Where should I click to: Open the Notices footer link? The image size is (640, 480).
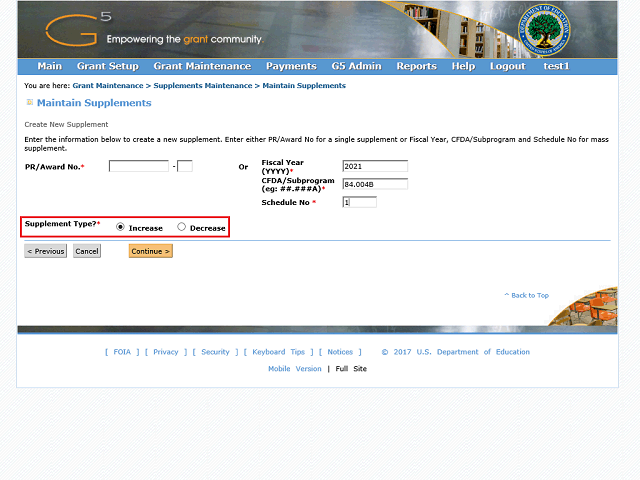(x=340, y=352)
